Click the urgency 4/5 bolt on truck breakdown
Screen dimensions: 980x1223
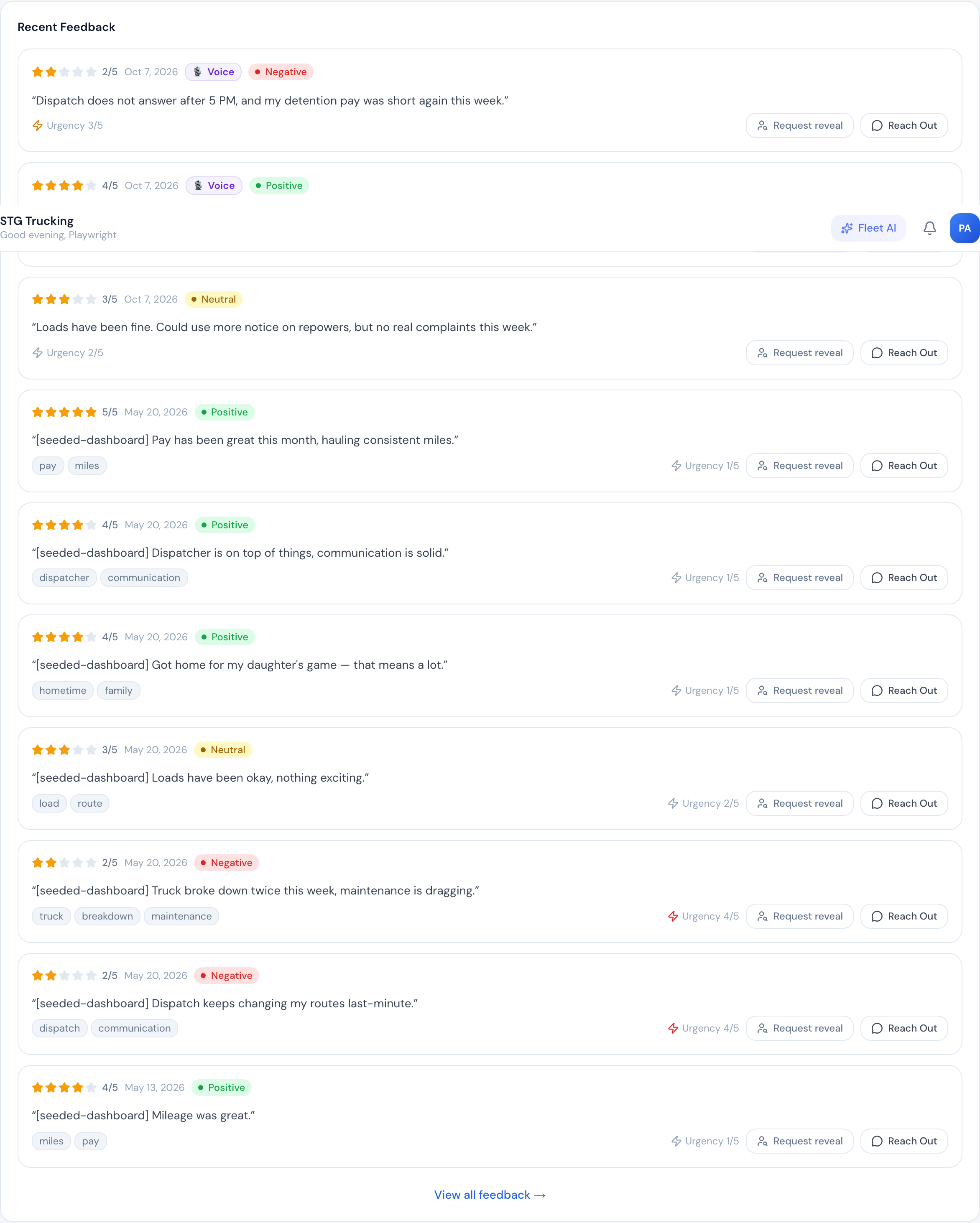pyautogui.click(x=673, y=916)
